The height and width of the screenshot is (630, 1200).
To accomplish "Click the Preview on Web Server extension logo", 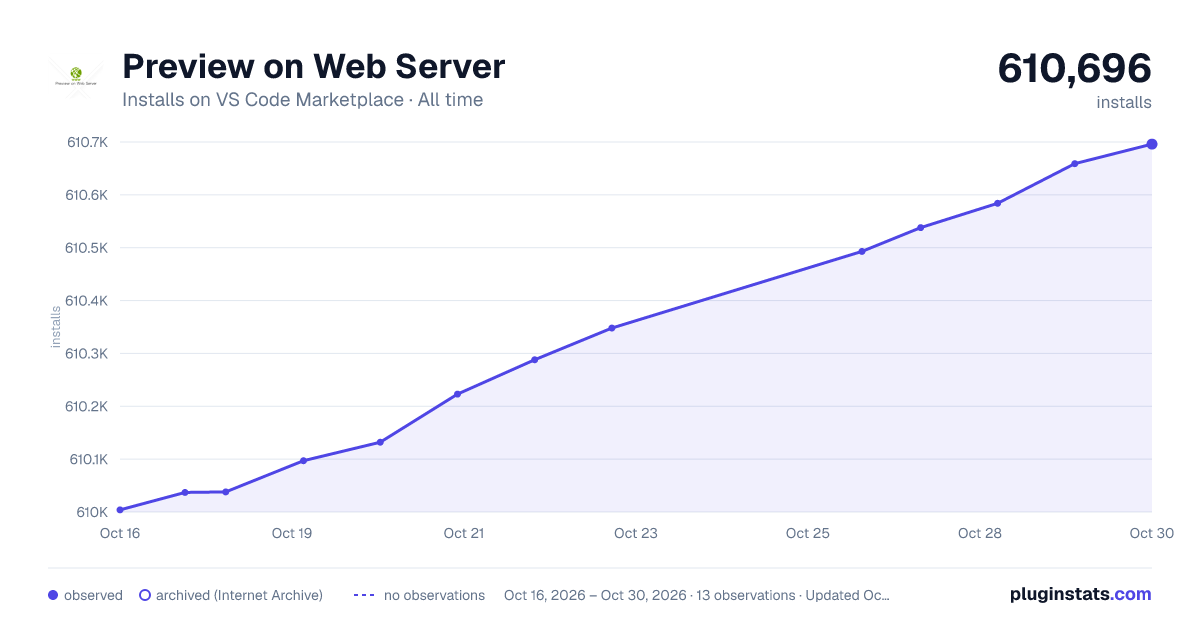I will point(76,76).
